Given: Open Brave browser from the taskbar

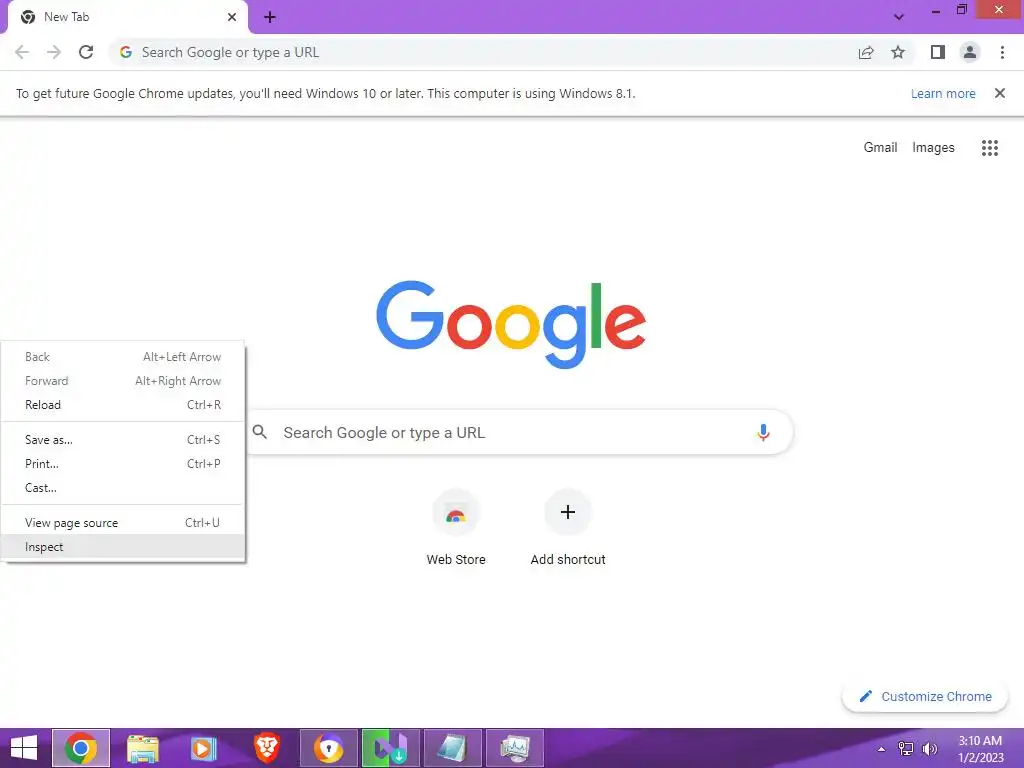Looking at the screenshot, I should pyautogui.click(x=266, y=748).
